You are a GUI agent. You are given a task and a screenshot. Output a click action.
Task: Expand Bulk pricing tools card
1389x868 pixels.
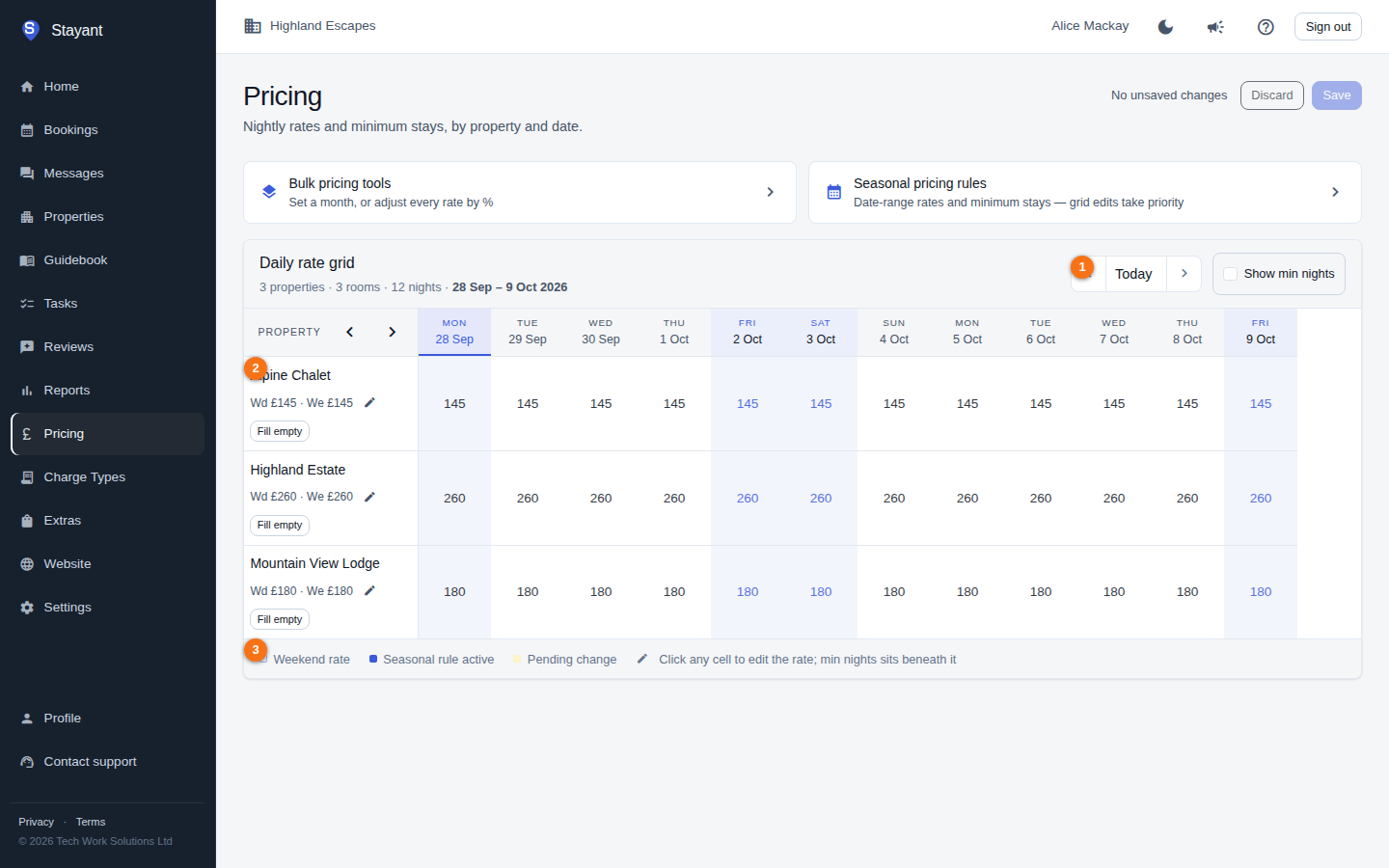[x=520, y=192]
